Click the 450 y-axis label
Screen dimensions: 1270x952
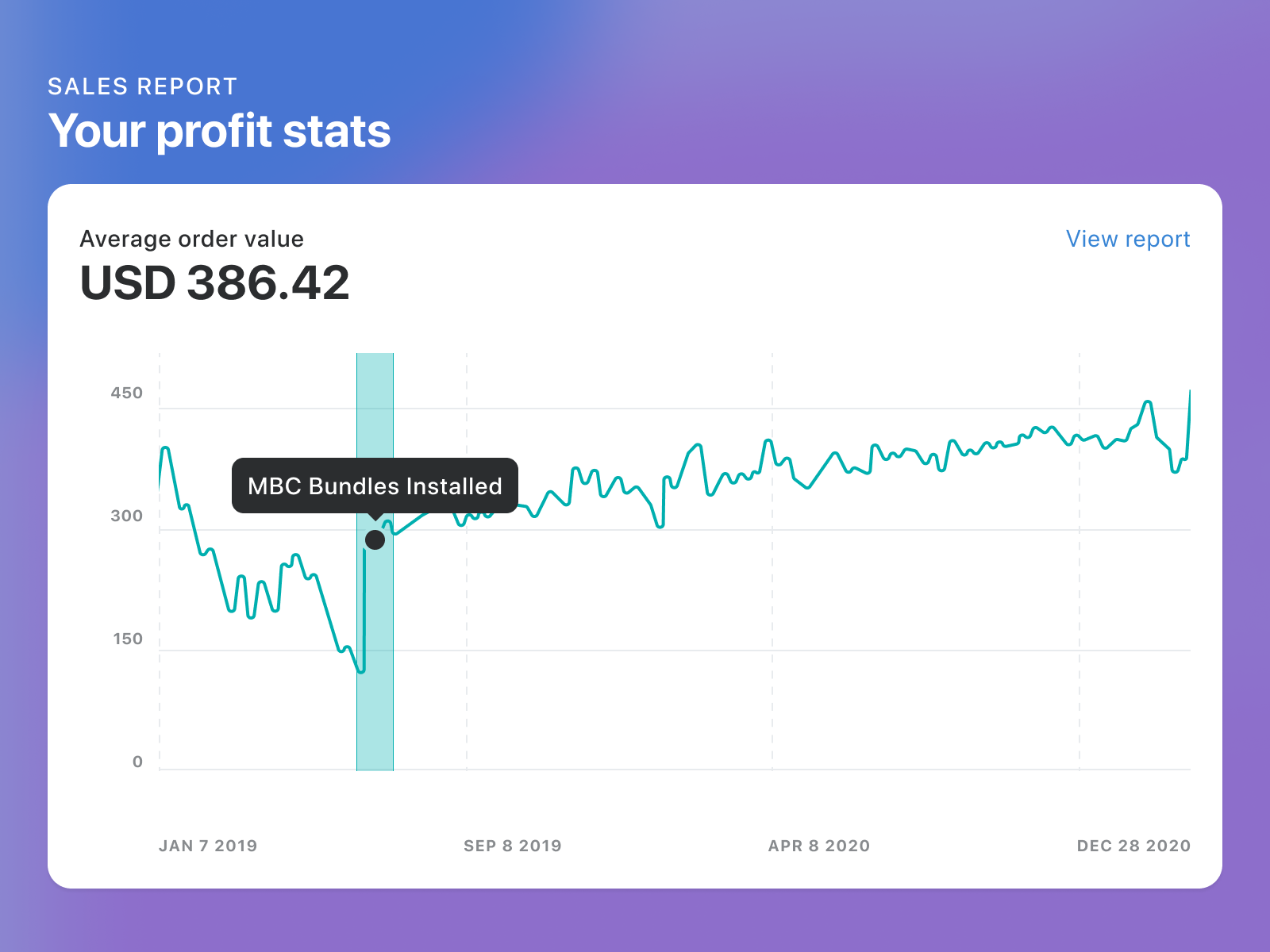click(127, 393)
